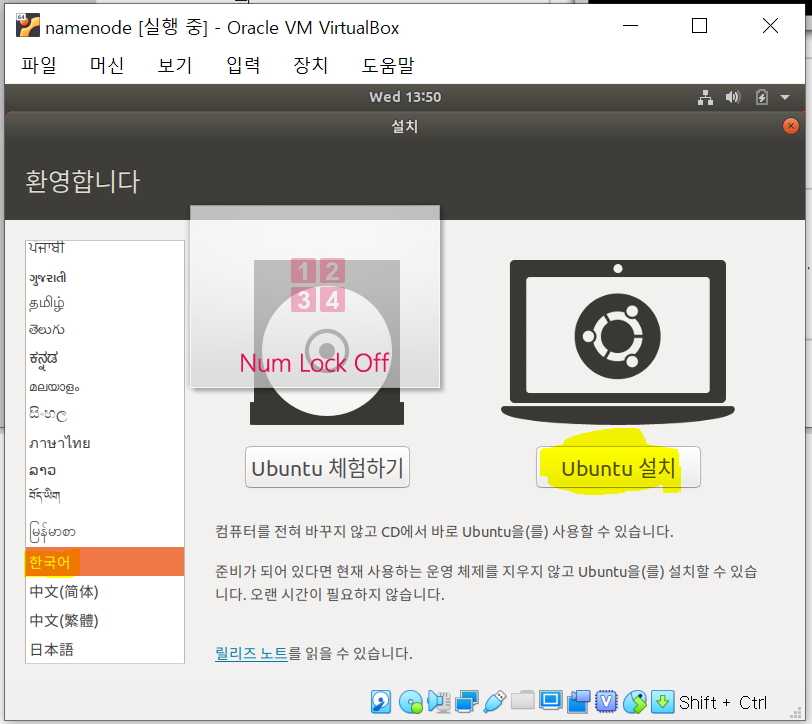Click the Wed 13:50 clock in top bar
Screen dimensions: 812x724
click(405, 97)
